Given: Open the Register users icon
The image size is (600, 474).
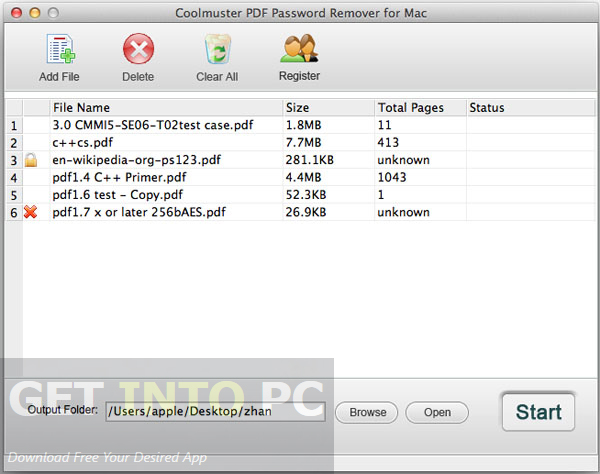Looking at the screenshot, I should [x=299, y=48].
